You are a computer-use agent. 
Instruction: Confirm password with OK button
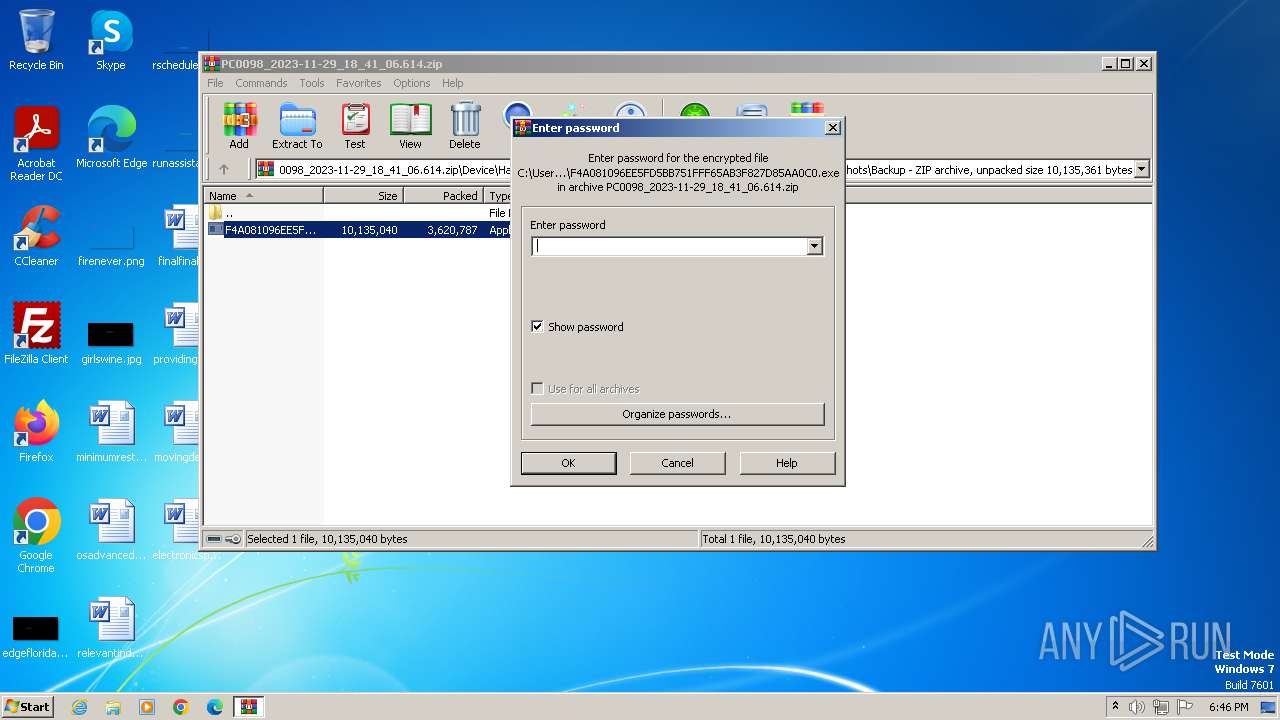pyautogui.click(x=568, y=463)
